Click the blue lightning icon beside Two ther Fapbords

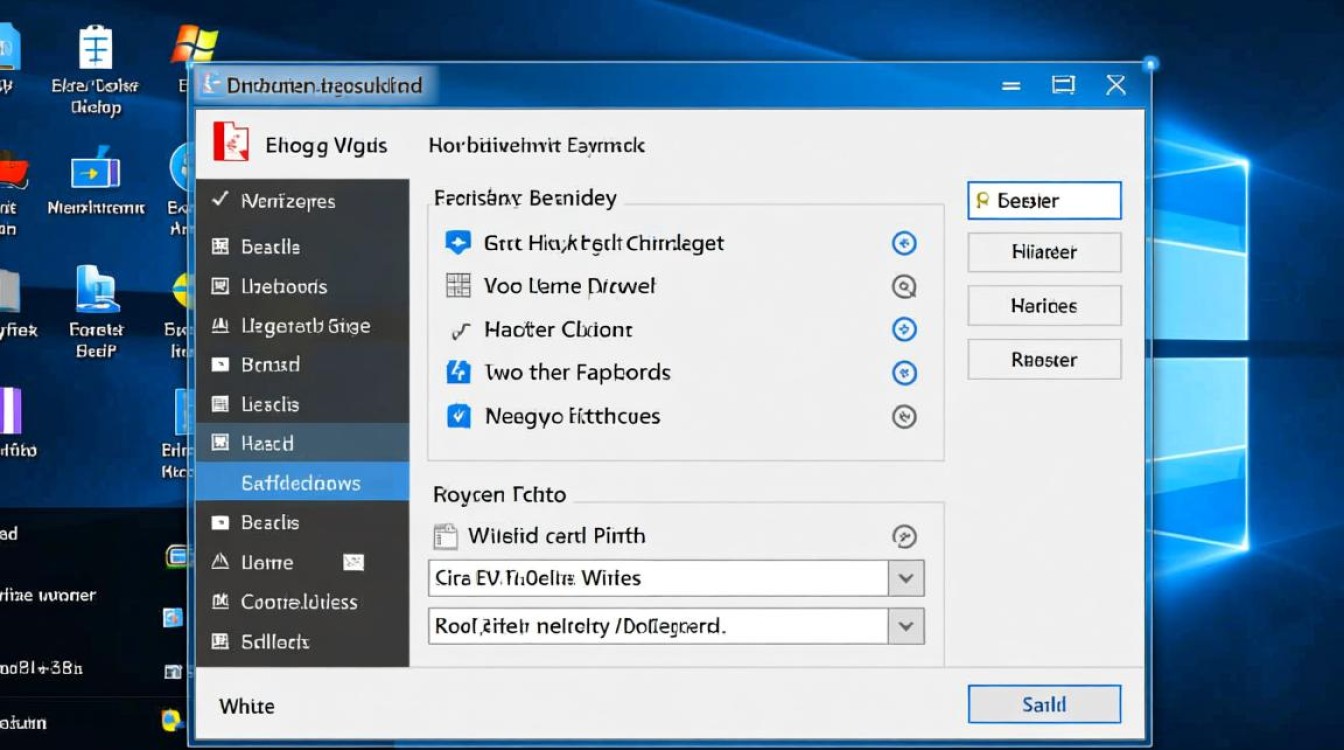tap(457, 373)
